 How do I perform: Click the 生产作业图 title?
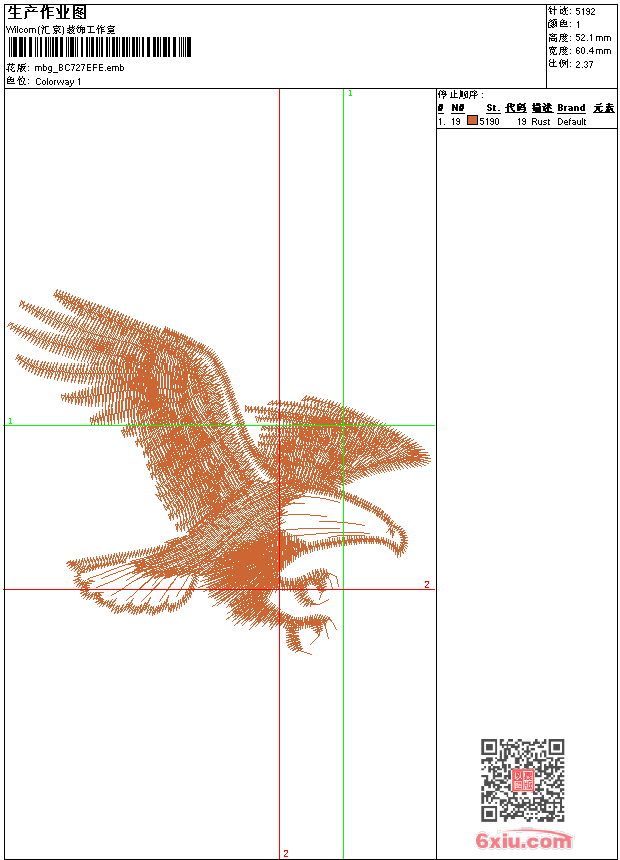(x=47, y=13)
